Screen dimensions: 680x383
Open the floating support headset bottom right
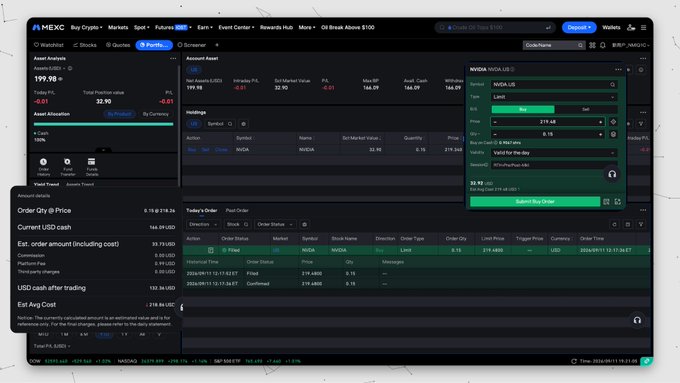[x=637, y=321]
